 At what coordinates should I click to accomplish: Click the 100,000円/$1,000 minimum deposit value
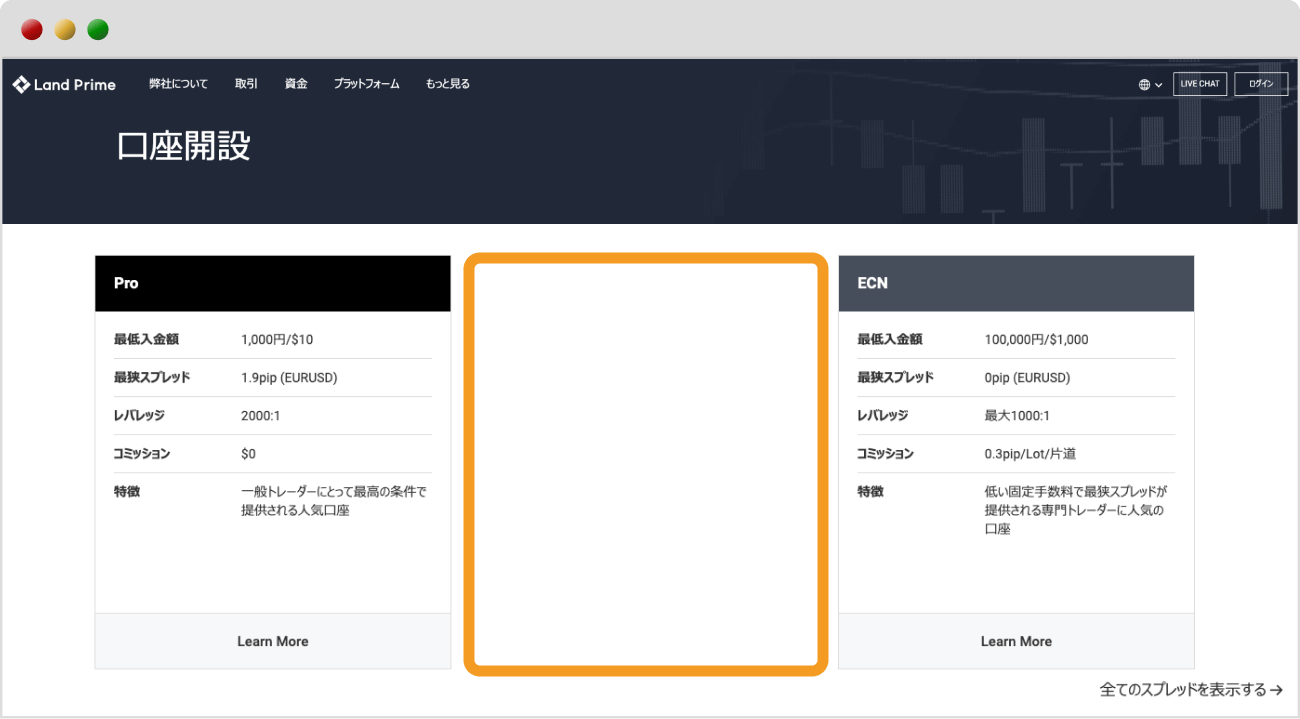pos(1037,340)
